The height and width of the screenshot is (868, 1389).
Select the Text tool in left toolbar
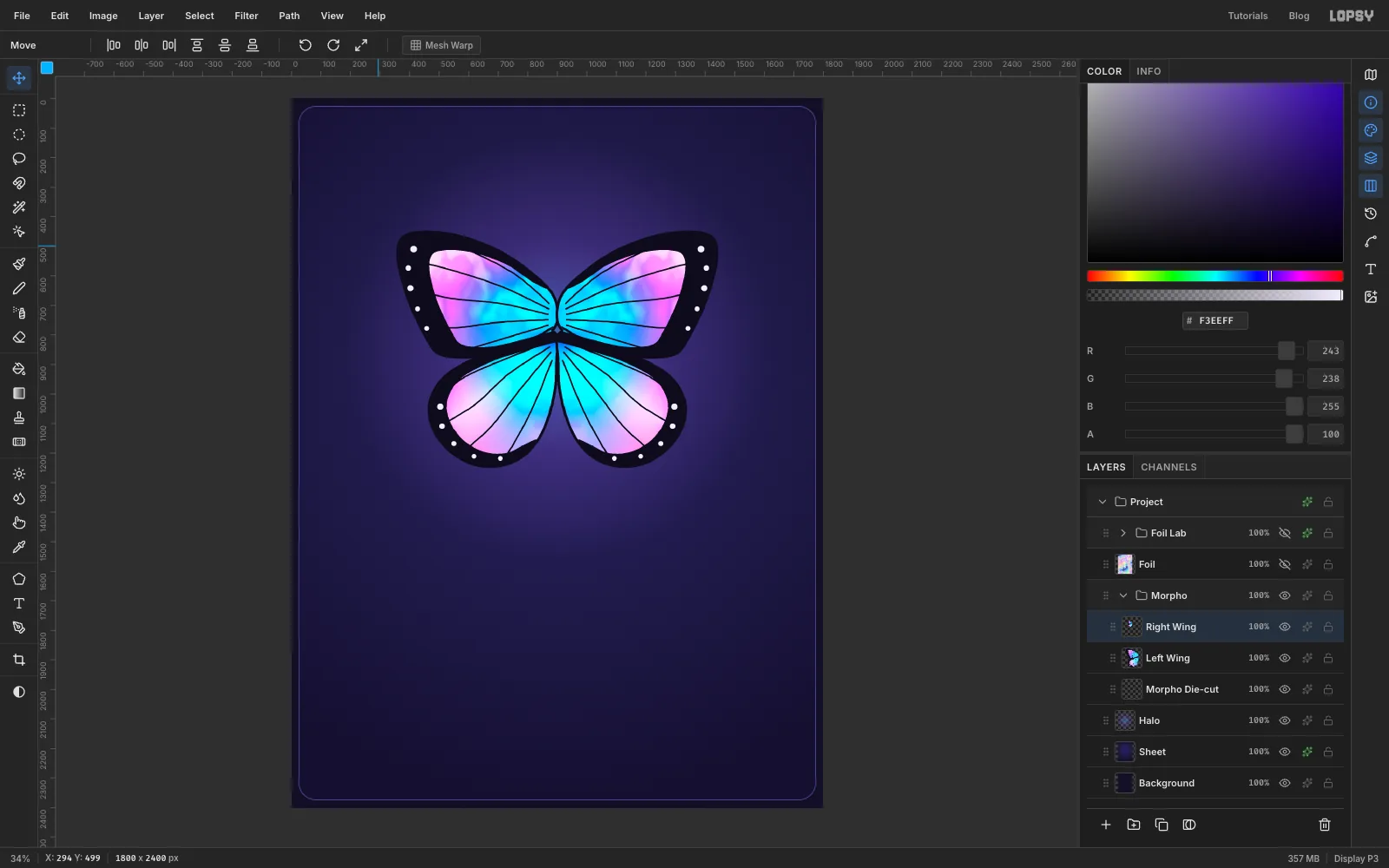coord(19,603)
